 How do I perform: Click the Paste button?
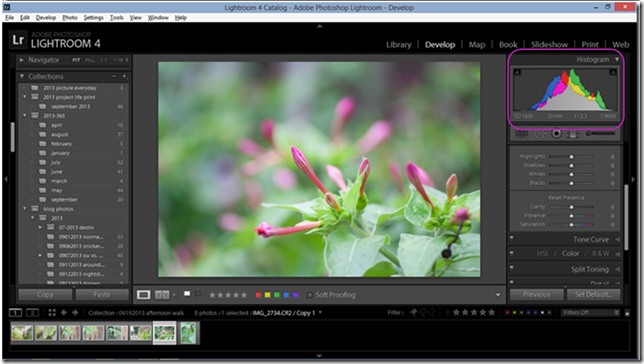point(102,295)
